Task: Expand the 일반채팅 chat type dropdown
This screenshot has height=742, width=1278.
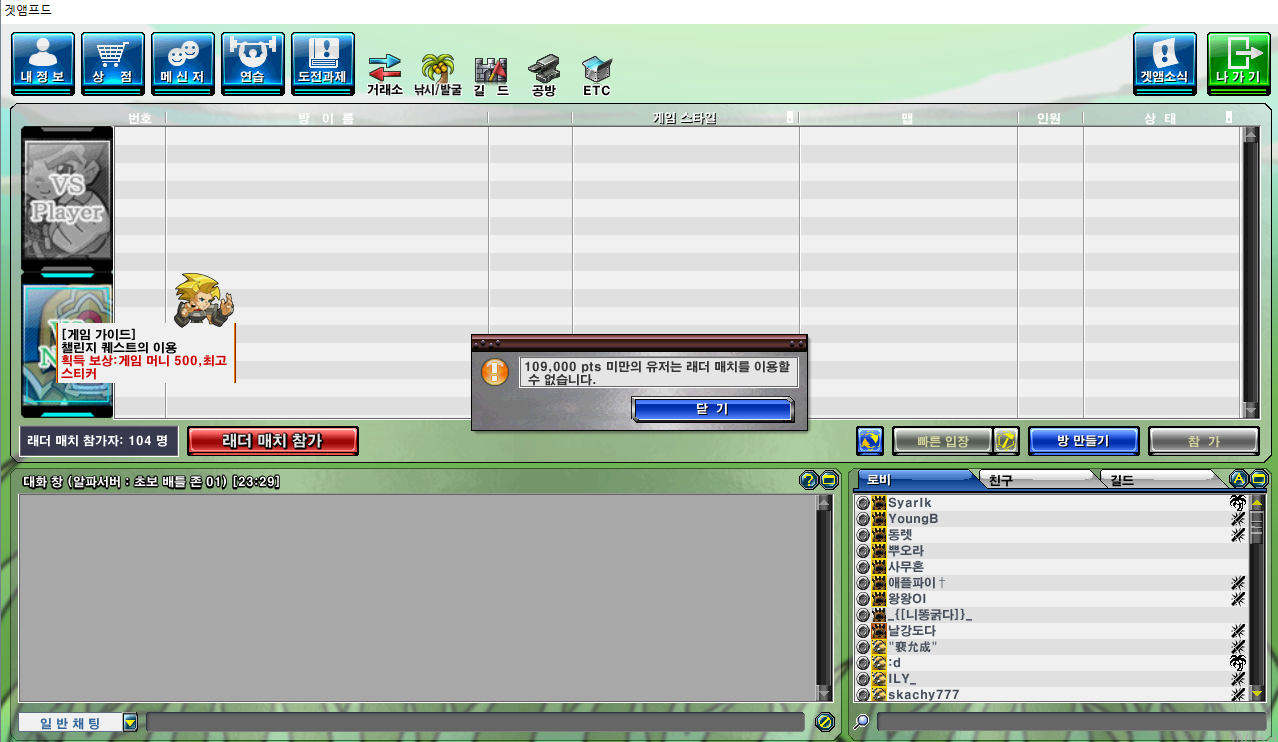Action: pyautogui.click(x=130, y=722)
